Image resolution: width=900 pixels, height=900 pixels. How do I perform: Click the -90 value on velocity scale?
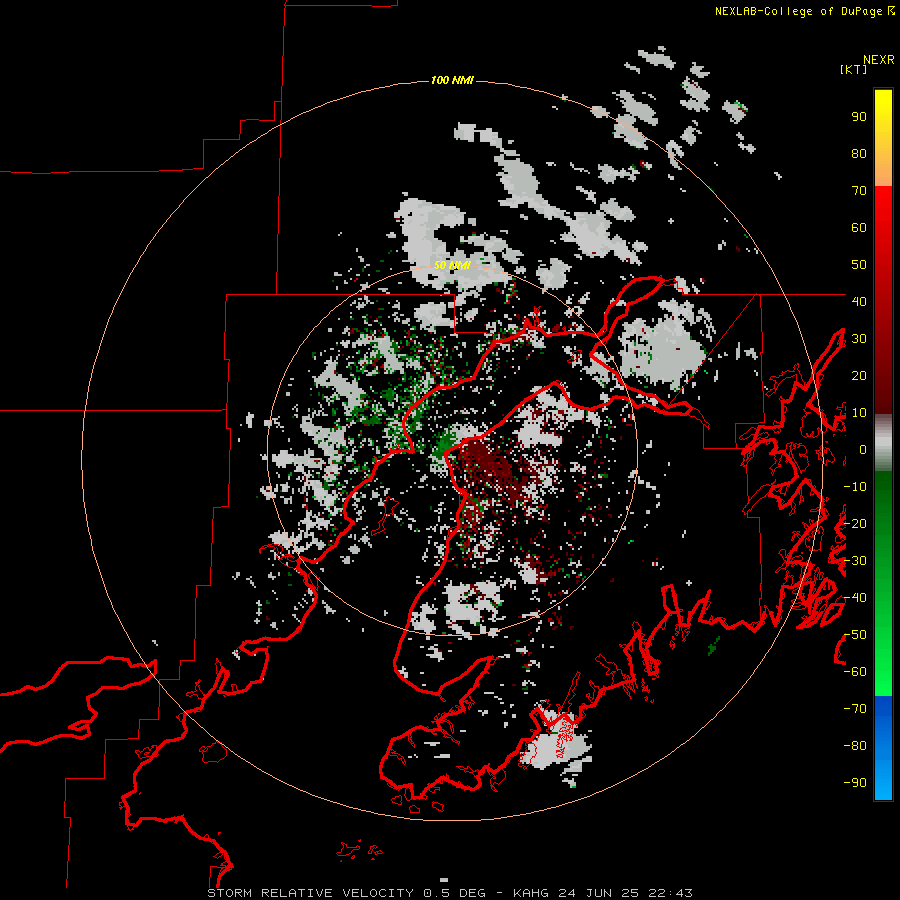pos(855,783)
